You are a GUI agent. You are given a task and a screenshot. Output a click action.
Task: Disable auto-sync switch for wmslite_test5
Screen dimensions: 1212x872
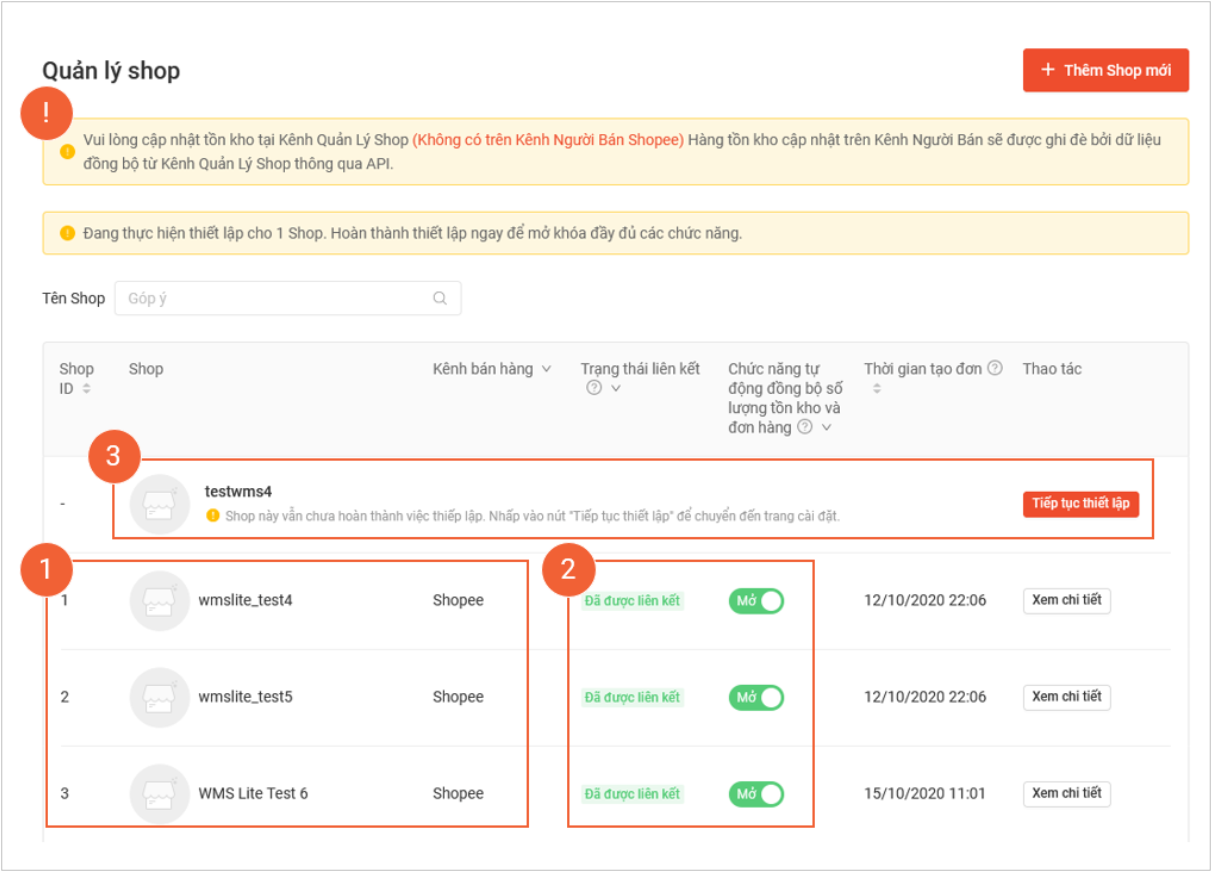tap(756, 697)
